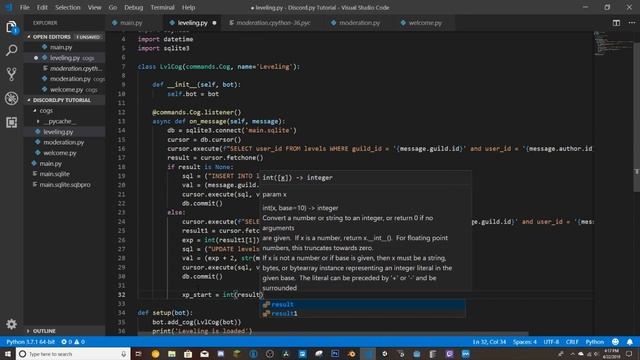Open the Debug view in the activity bar

pyautogui.click(x=11, y=98)
